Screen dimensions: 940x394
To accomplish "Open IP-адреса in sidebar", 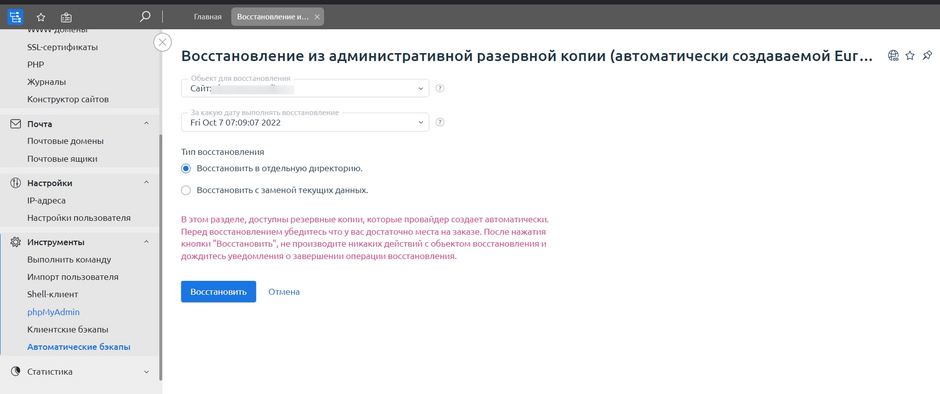I will pos(46,200).
